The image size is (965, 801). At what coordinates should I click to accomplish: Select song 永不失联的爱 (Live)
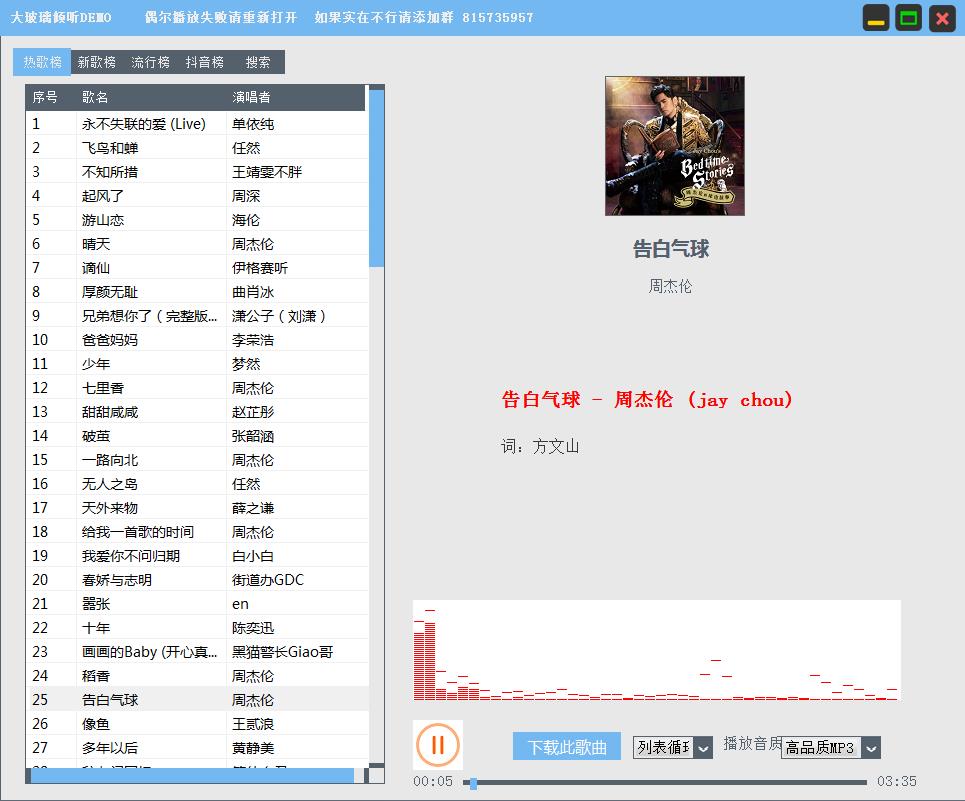(143, 124)
